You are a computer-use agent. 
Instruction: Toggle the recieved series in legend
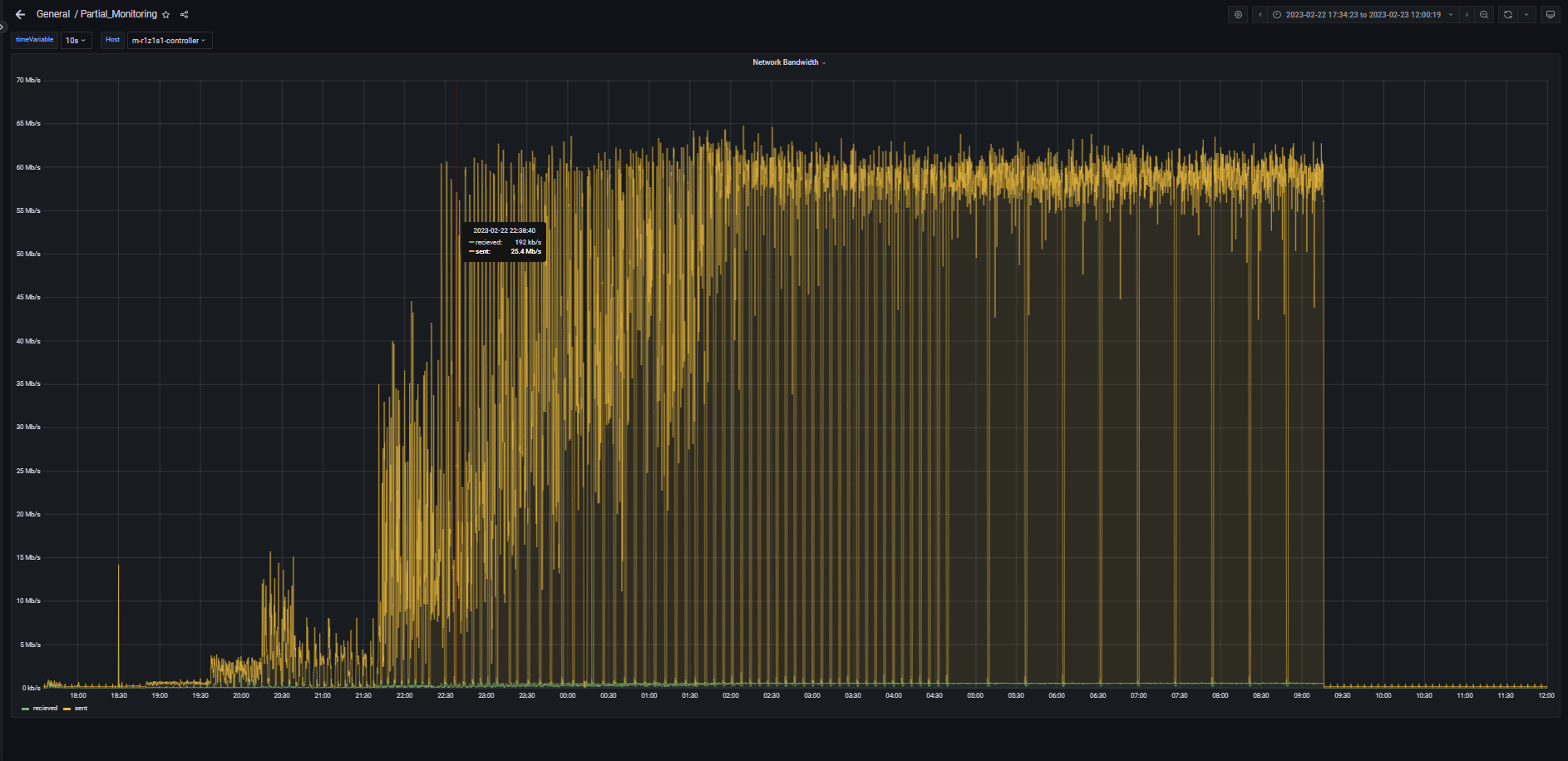pyautogui.click(x=45, y=709)
